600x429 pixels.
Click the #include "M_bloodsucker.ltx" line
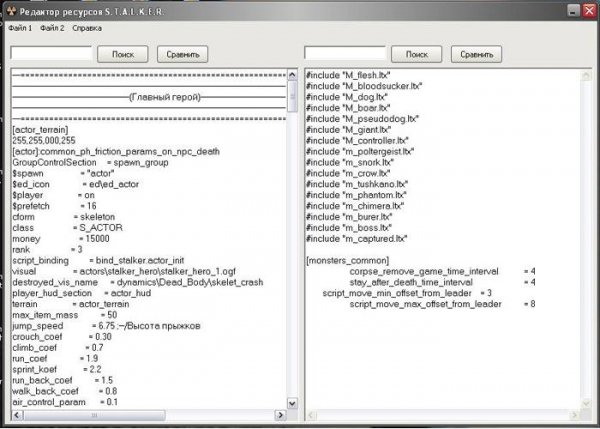click(364, 86)
